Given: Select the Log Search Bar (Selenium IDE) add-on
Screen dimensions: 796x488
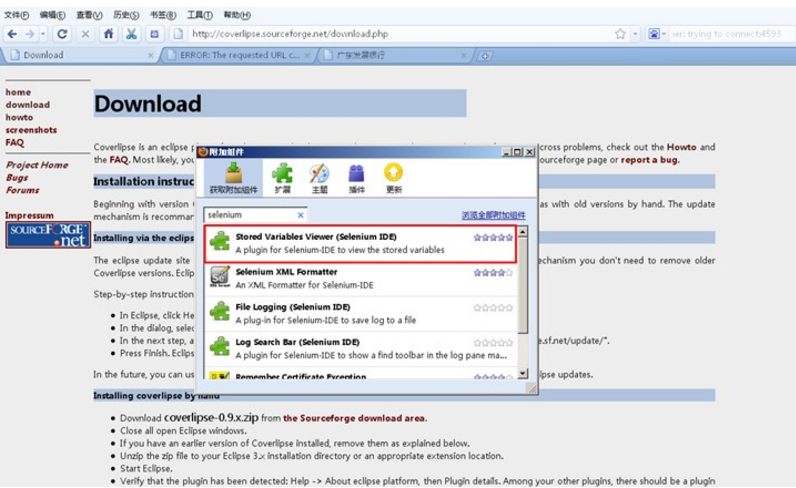Looking at the screenshot, I should (360, 349).
